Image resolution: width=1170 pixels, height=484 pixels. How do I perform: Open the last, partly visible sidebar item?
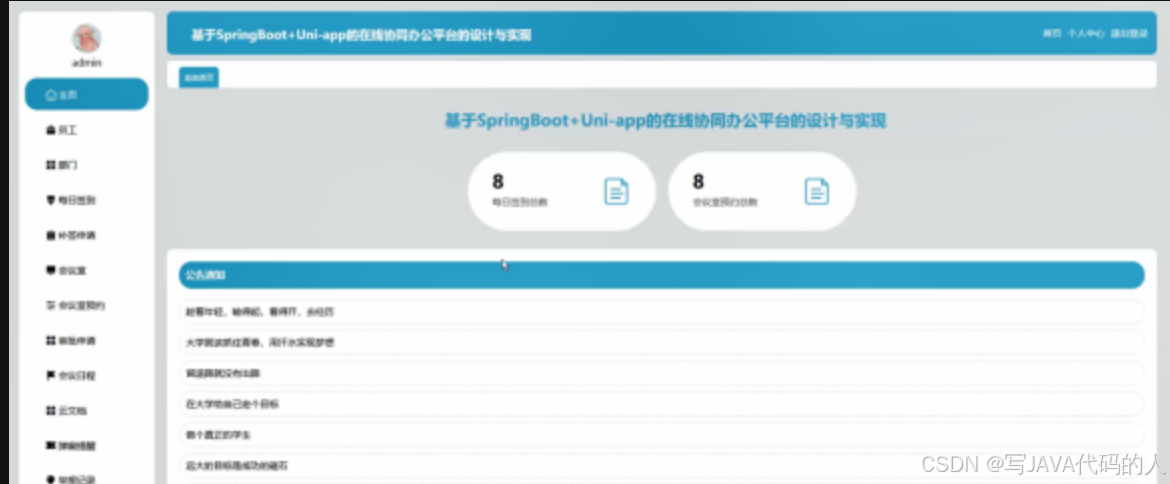(87, 478)
